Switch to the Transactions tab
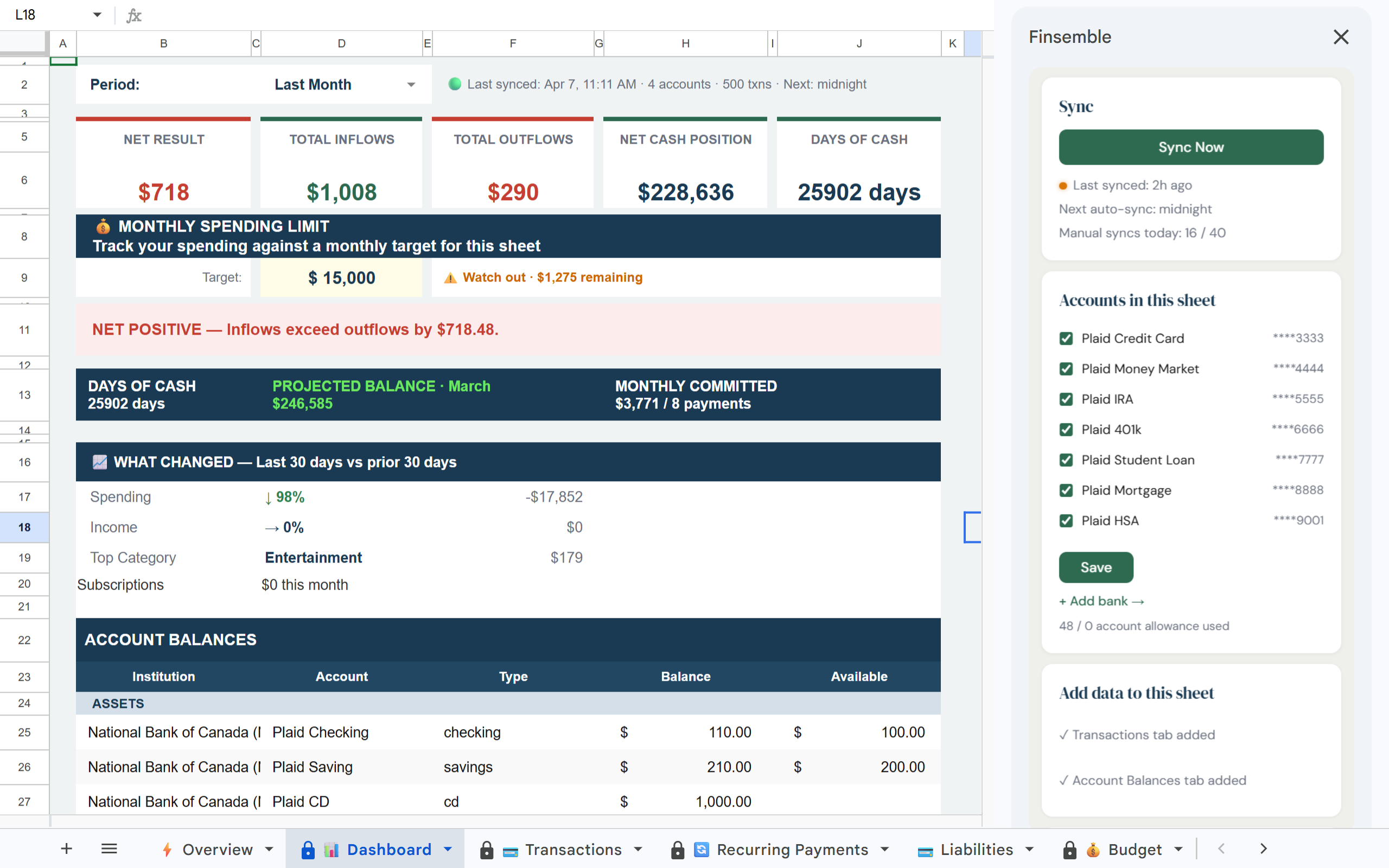This screenshot has width=1389, height=868. click(x=574, y=849)
